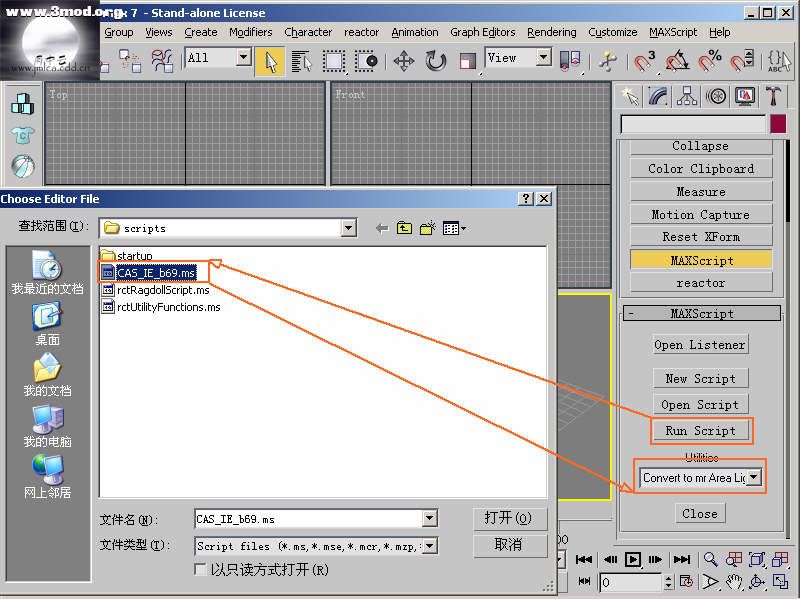The image size is (800, 600).
Task: Expand the scripts folder location dropdown
Action: (x=348, y=228)
